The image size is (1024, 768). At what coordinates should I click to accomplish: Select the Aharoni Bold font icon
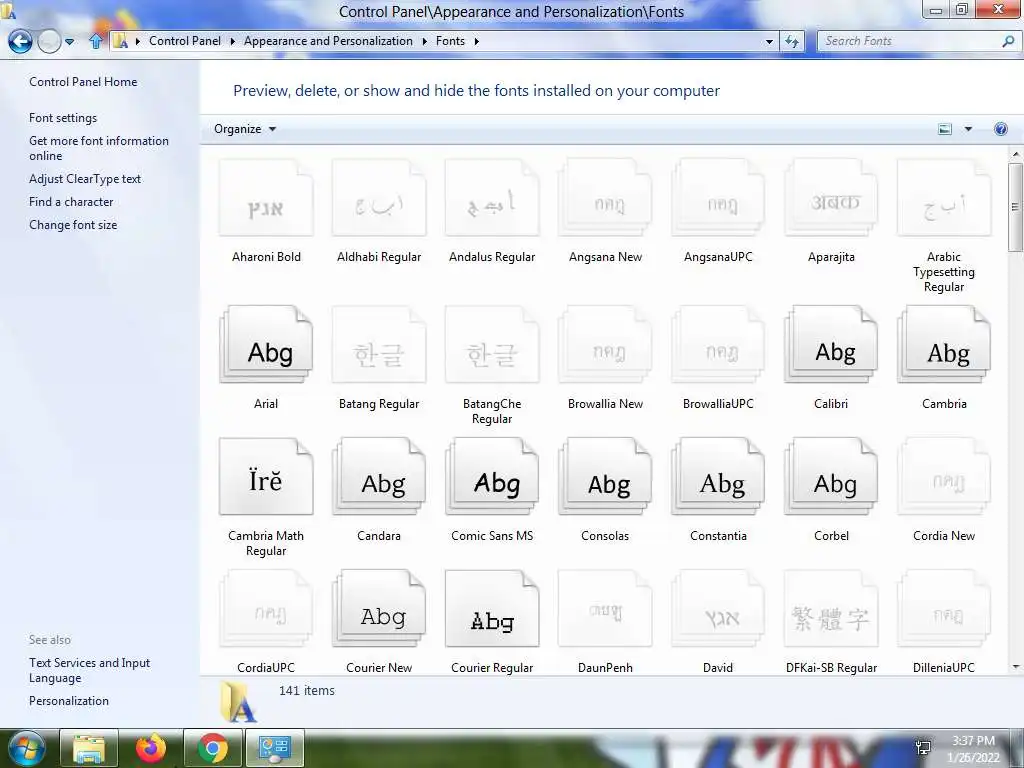point(266,199)
